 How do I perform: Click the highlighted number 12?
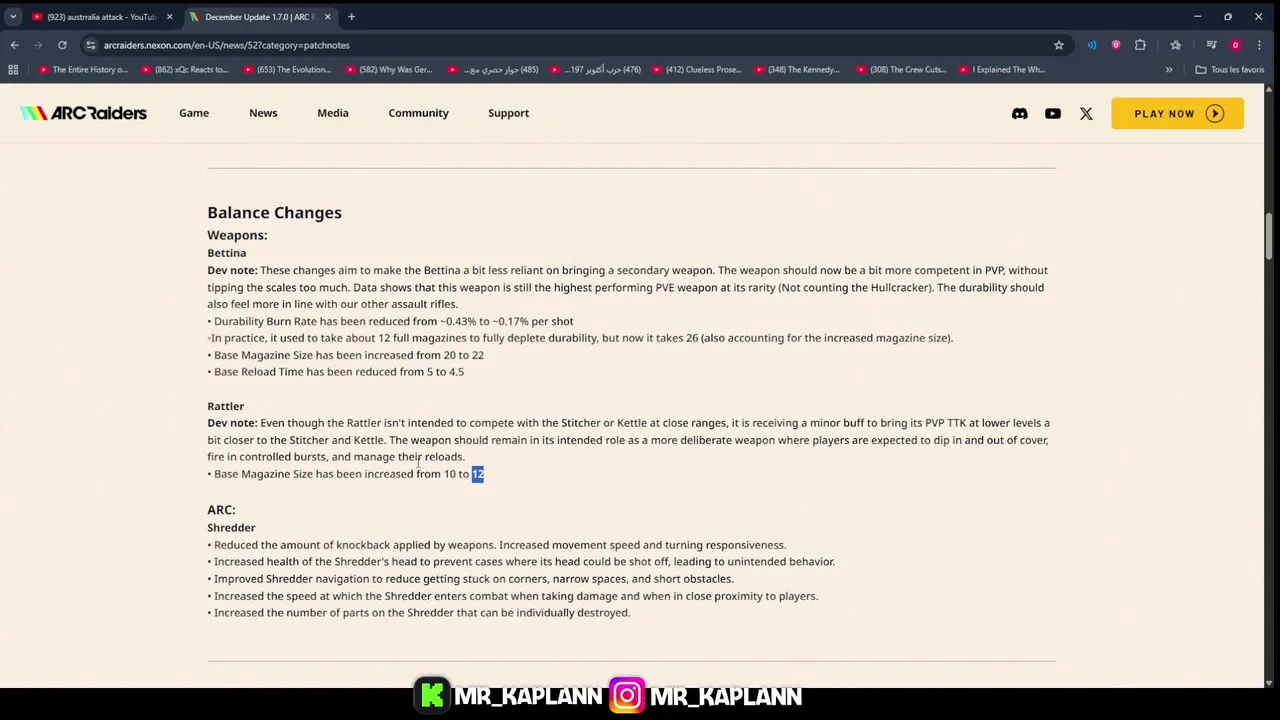[477, 474]
